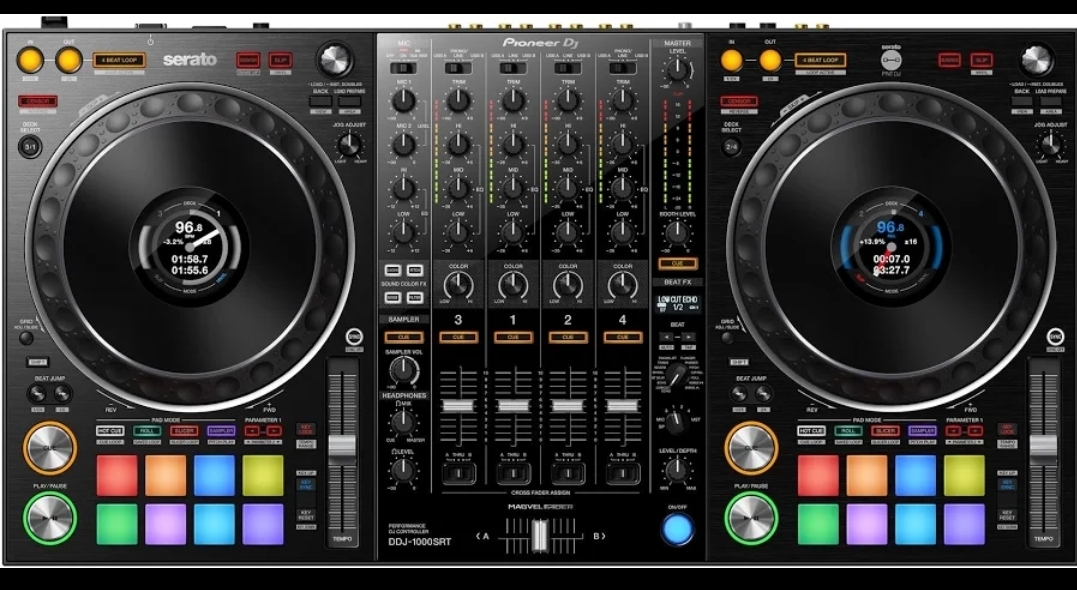Toggle the MIC OFF/ON/TALKOVER switch

click(x=403, y=68)
